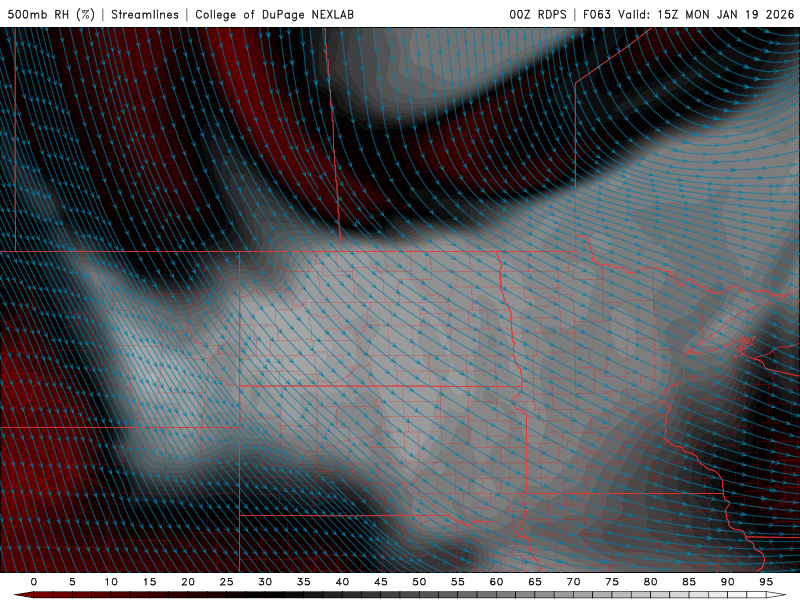Click the 10 value on color scale
The image size is (800, 600).
tap(111, 582)
